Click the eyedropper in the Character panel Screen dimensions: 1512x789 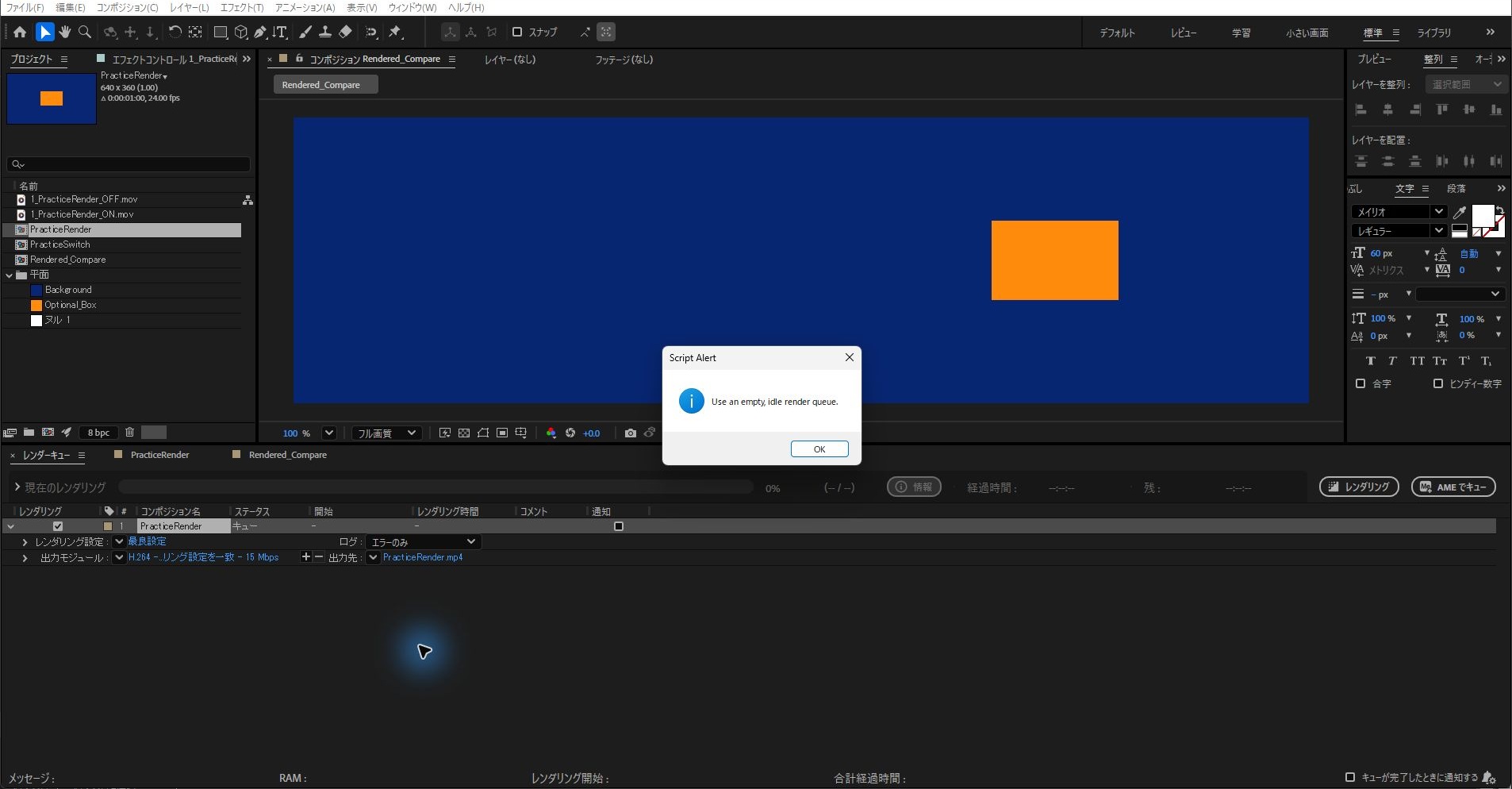click(x=1459, y=212)
